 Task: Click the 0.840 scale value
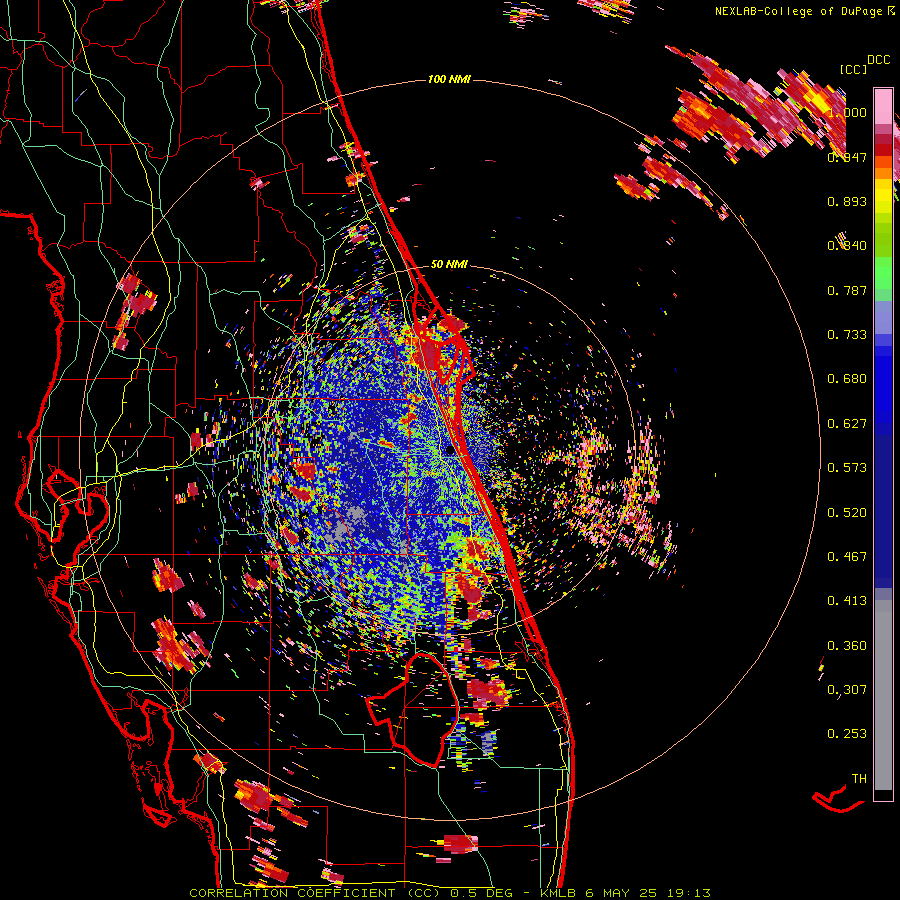(x=847, y=246)
